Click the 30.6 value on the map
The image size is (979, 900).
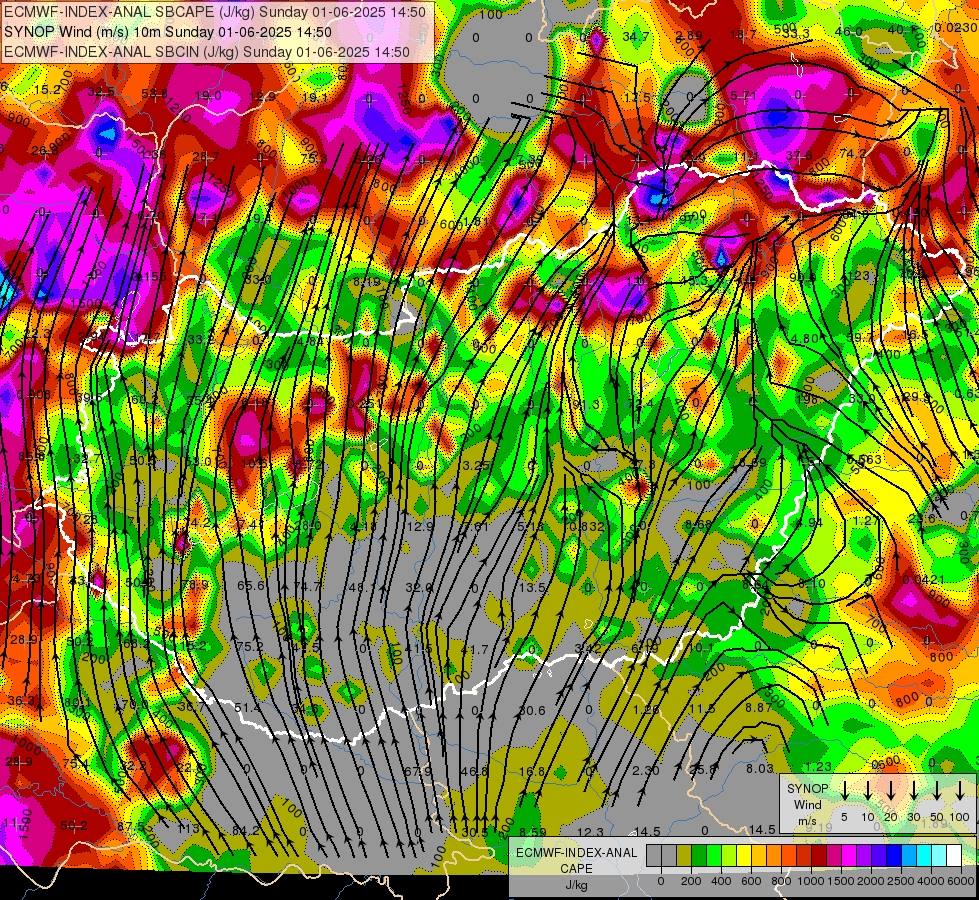(x=532, y=710)
